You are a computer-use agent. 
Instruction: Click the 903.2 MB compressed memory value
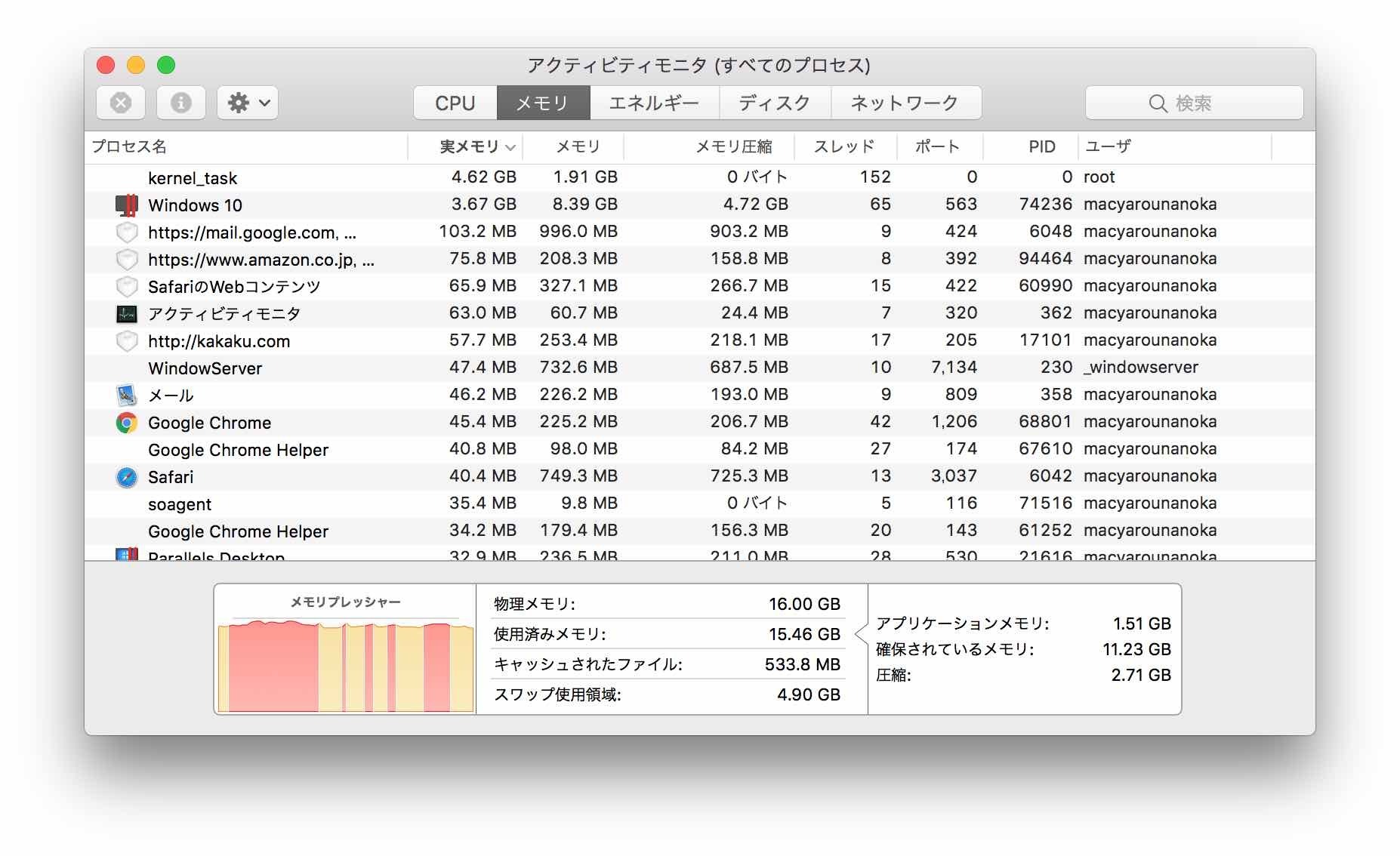(749, 231)
